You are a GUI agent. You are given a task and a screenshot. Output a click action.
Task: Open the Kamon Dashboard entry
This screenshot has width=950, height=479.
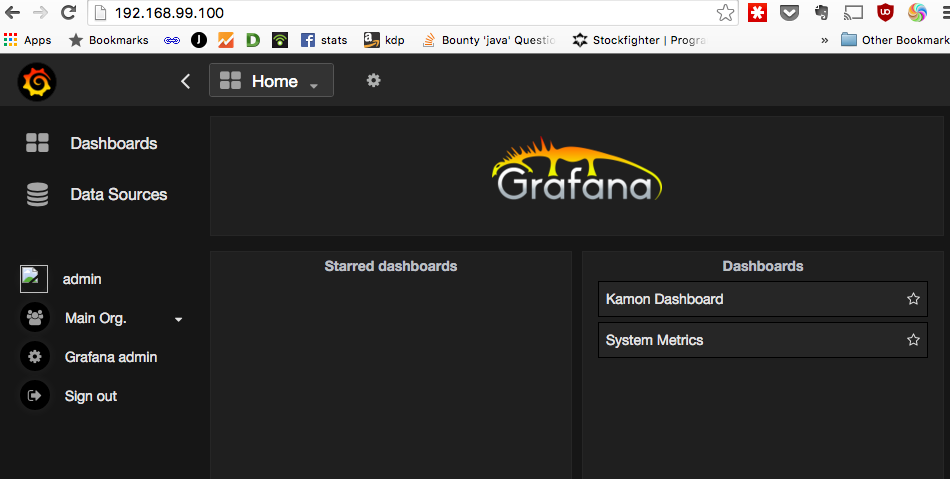tap(763, 299)
